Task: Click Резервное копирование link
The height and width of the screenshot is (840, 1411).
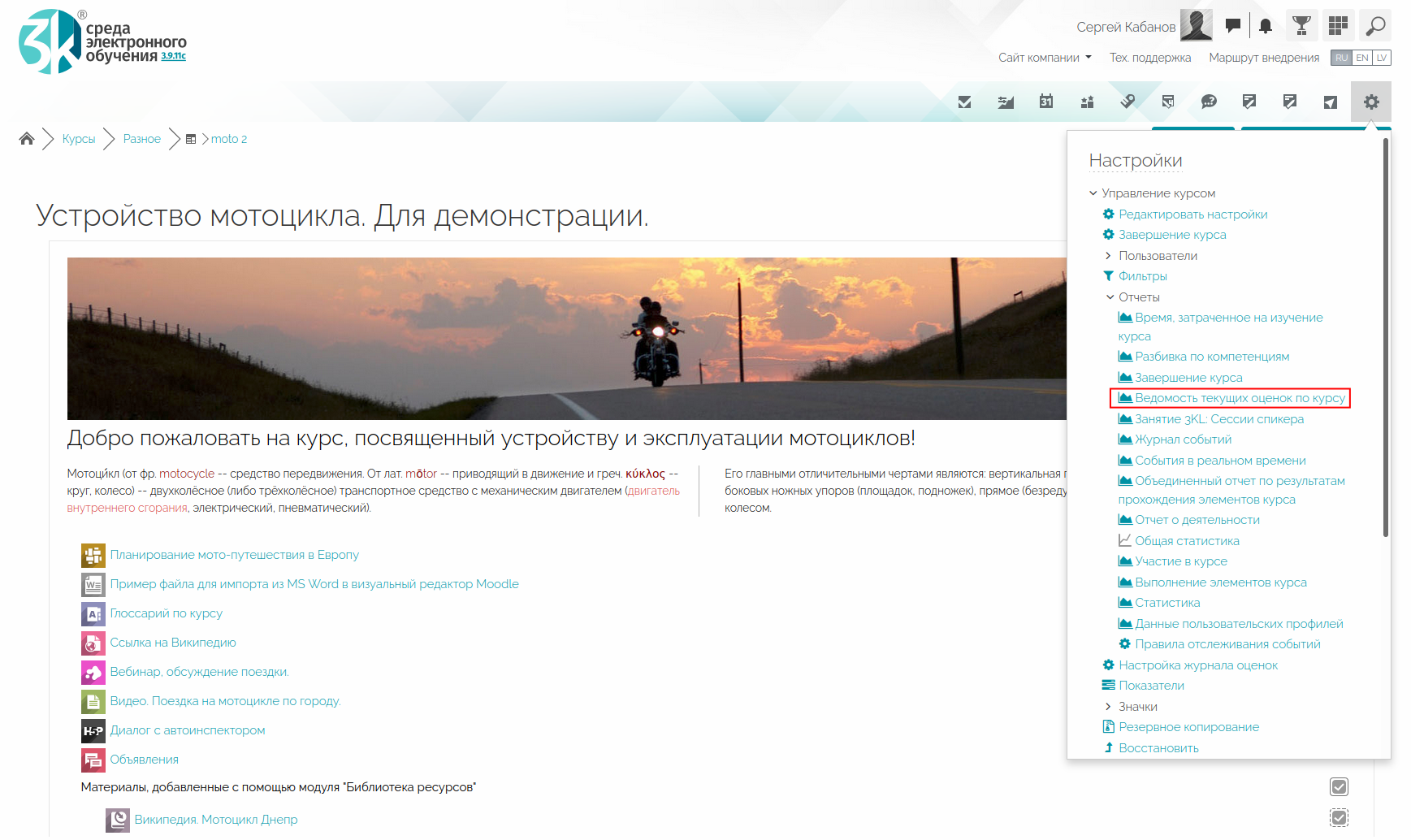Action: point(1188,727)
